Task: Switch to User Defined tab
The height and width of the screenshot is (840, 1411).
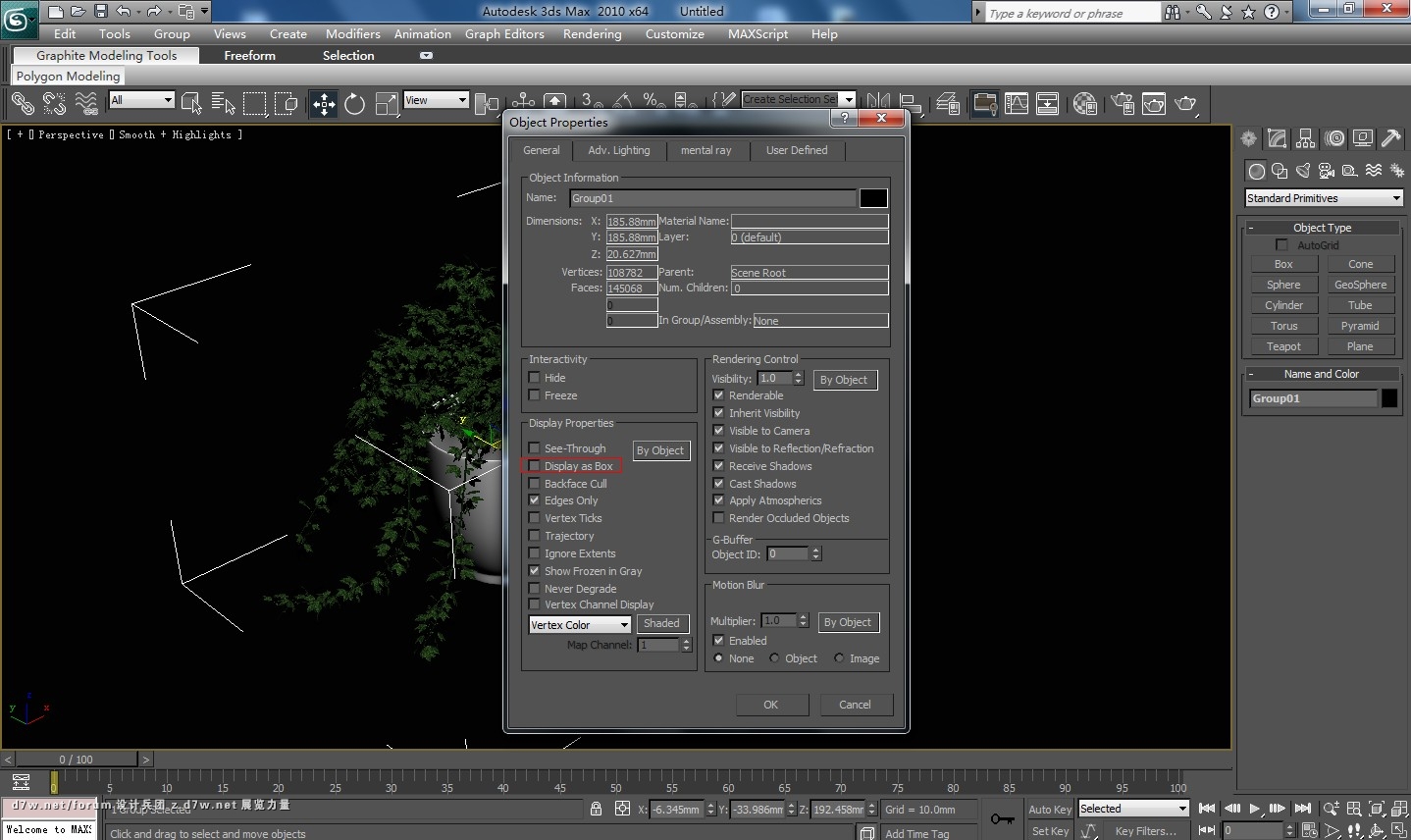Action: pos(797,150)
